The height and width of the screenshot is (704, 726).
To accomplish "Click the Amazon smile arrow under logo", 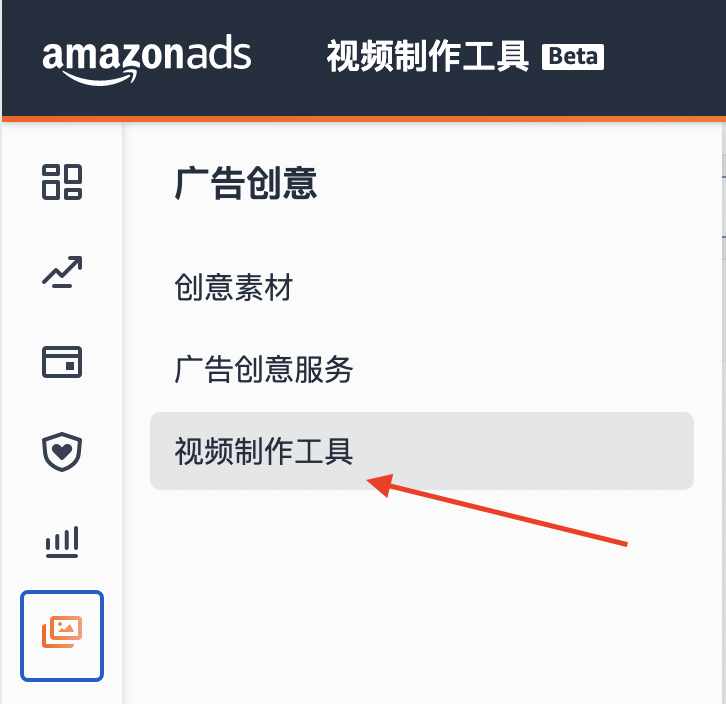I will point(100,77).
